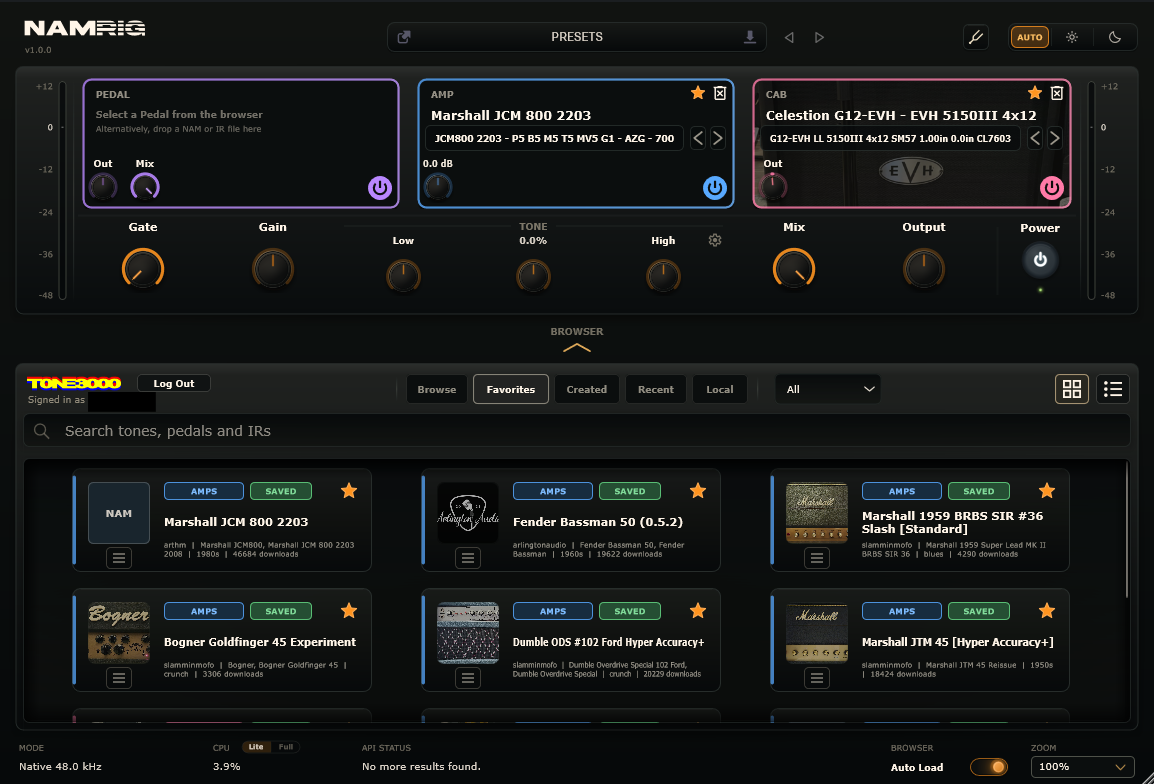Toggle the PEDAL section power
Viewport: 1154px width, 784px height.
coord(380,188)
